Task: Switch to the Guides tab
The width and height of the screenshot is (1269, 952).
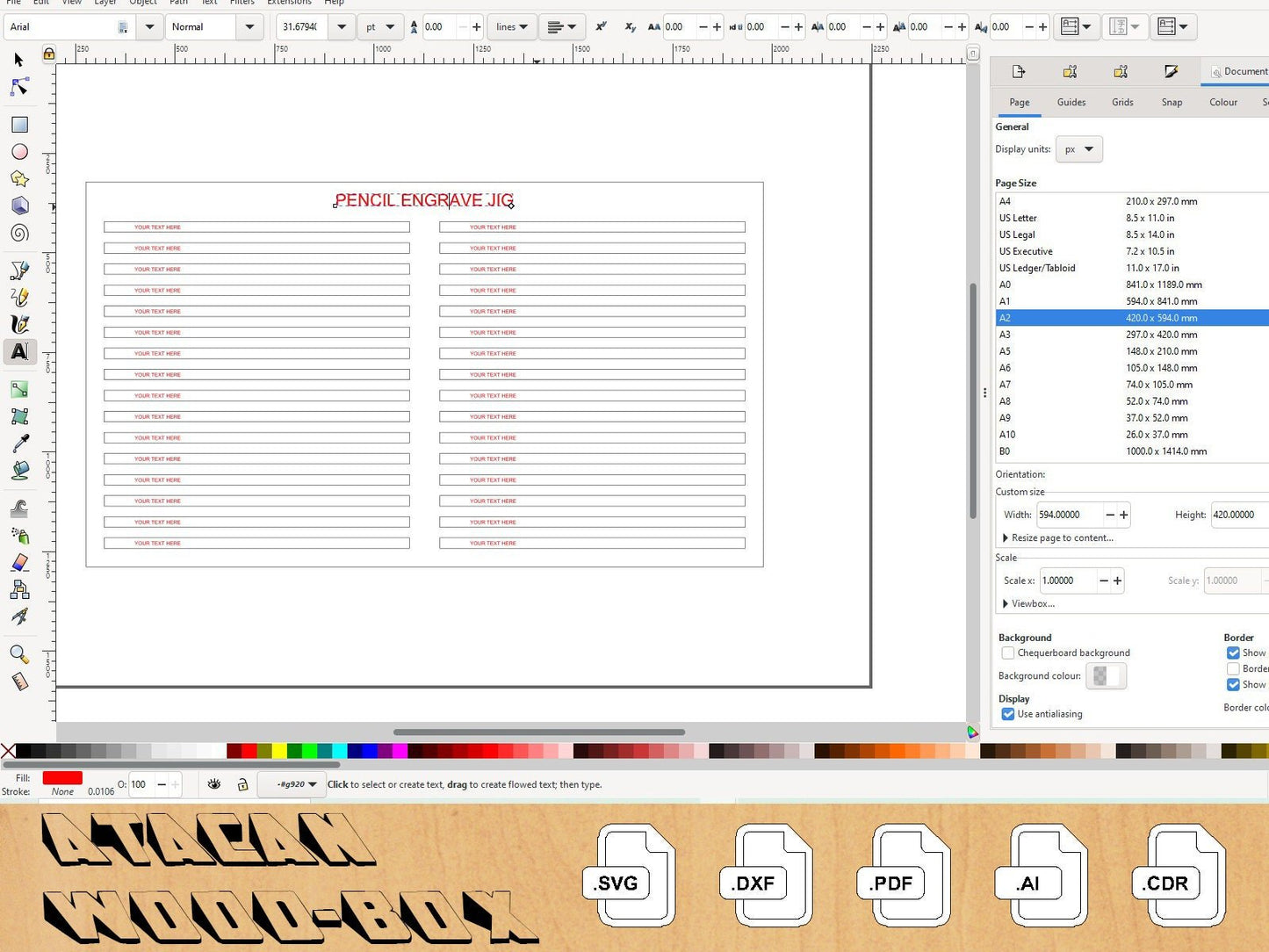Action: coord(1071,102)
